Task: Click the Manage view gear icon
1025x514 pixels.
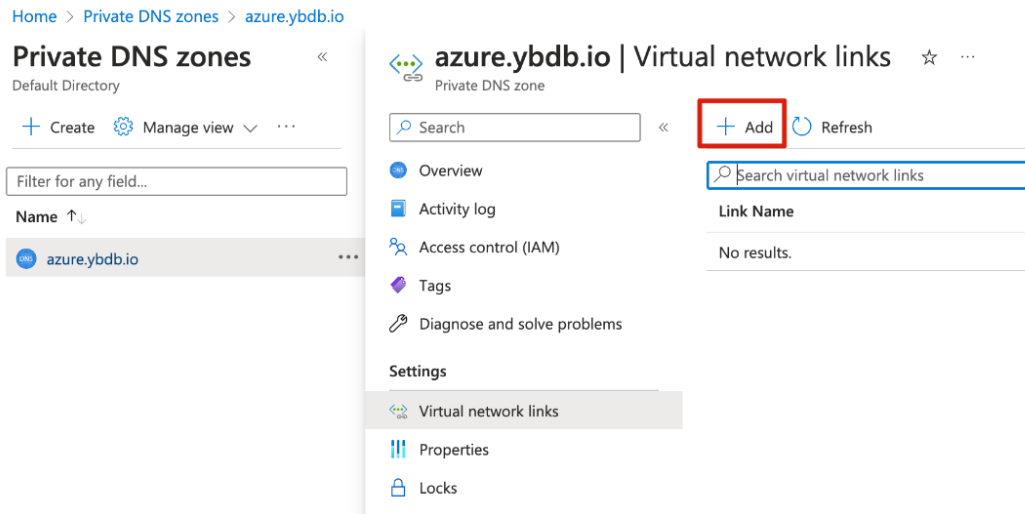Action: (x=123, y=127)
